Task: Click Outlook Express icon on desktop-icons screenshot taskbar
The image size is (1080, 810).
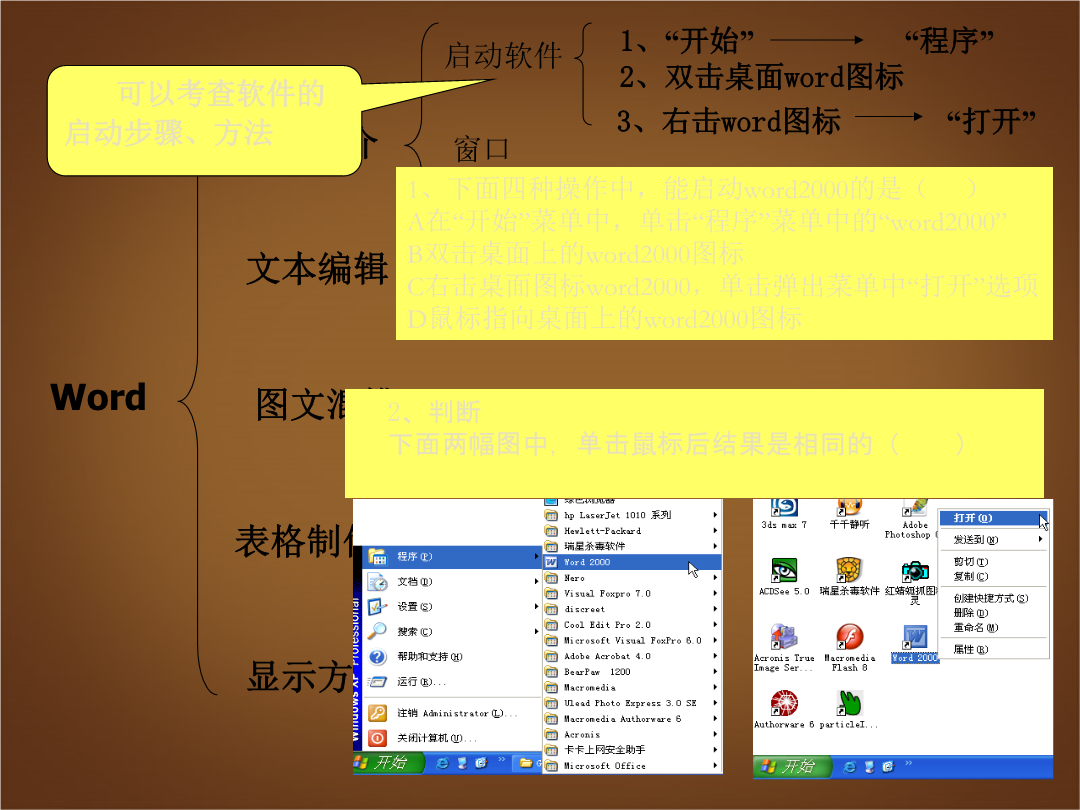Action: tap(889, 767)
